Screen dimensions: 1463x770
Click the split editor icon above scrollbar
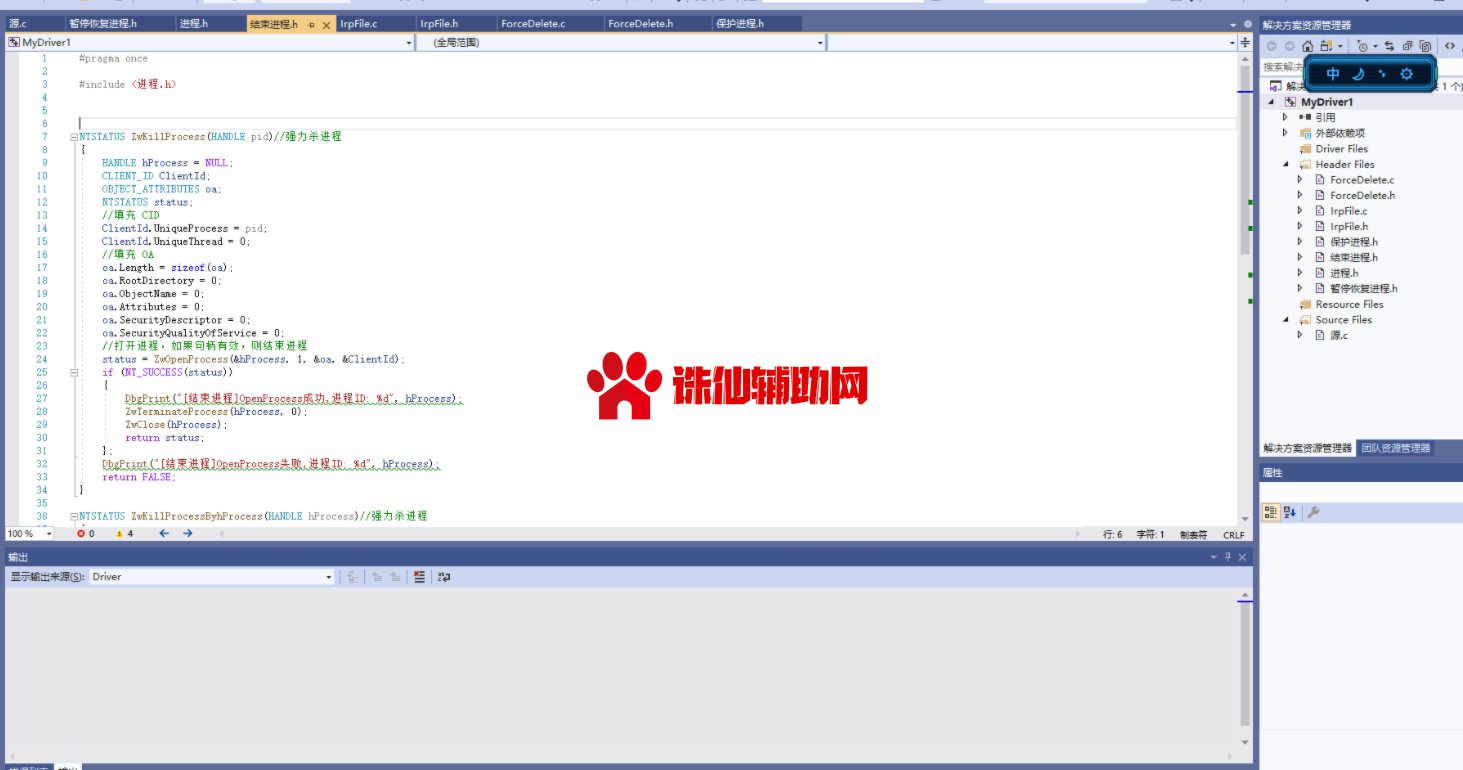pos(1245,43)
